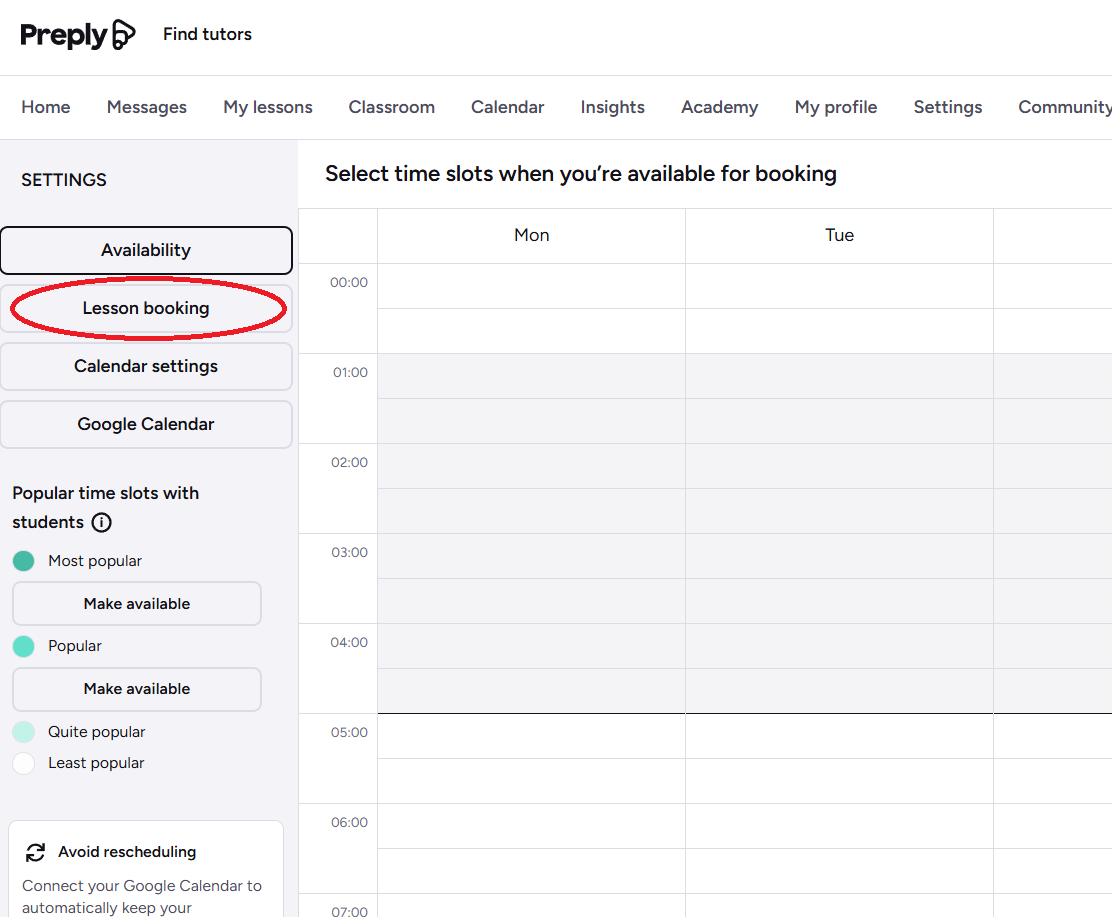Click the Popular teal color dot

click(x=24, y=646)
